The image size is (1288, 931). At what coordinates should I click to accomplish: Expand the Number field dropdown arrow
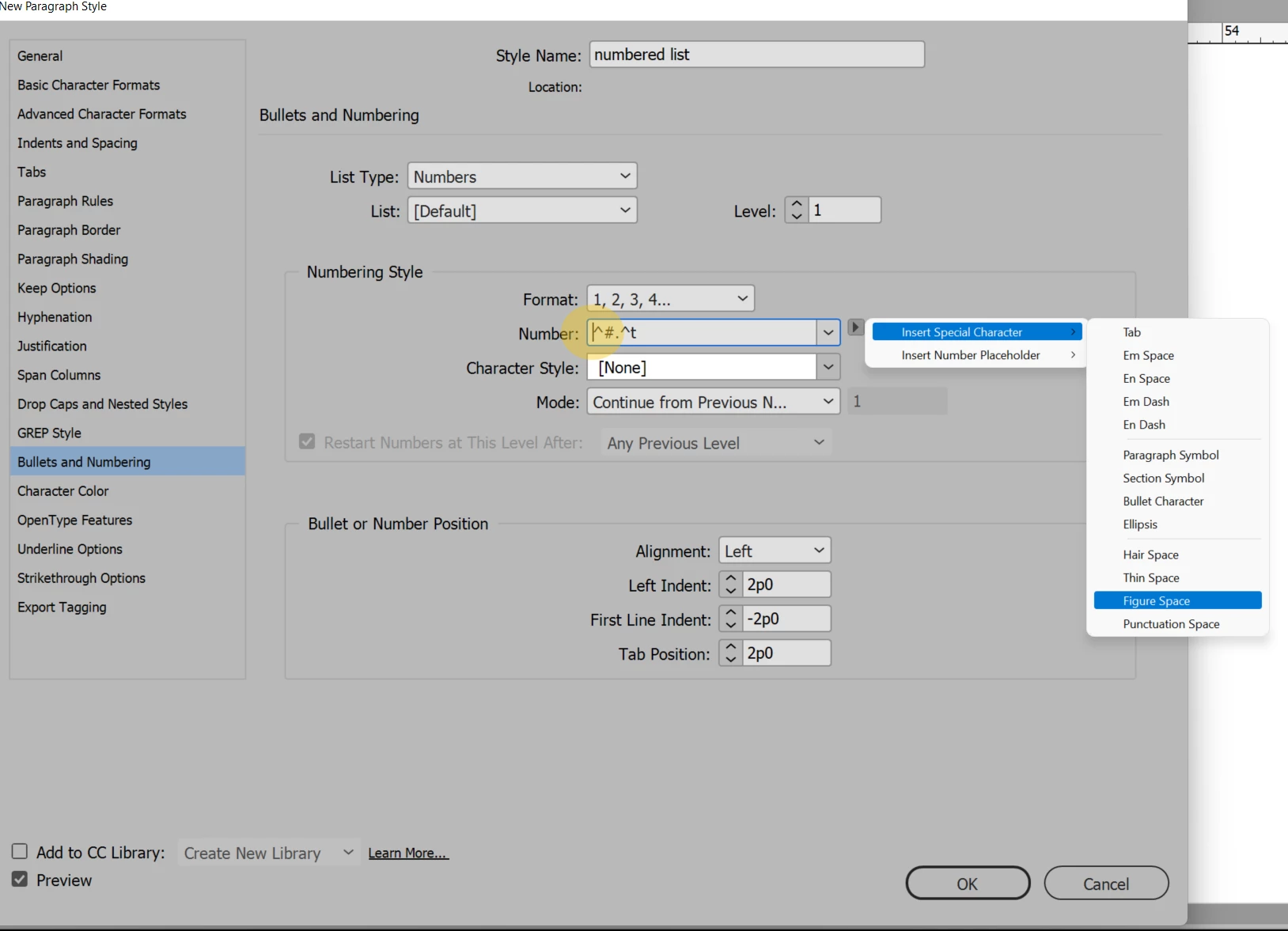pos(828,332)
